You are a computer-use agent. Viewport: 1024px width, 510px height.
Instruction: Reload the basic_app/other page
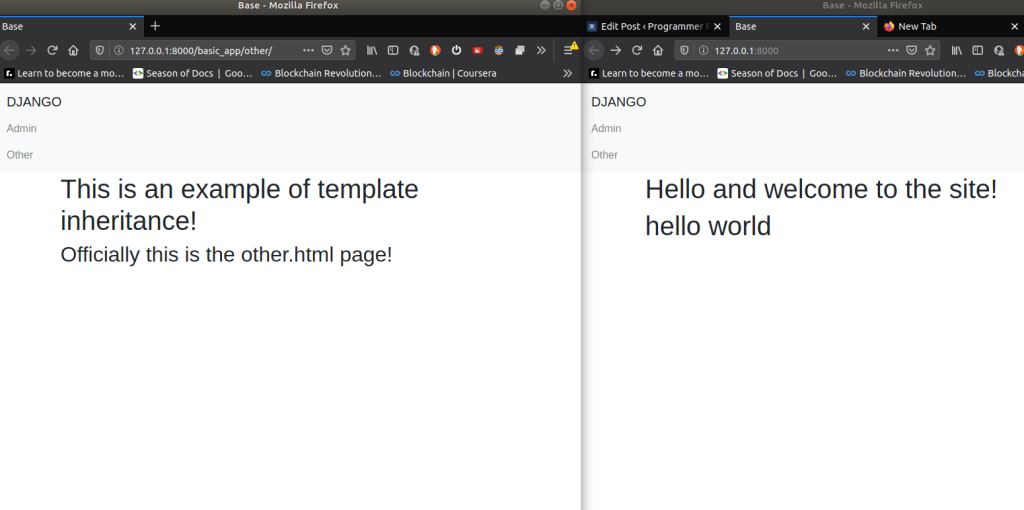(52, 50)
